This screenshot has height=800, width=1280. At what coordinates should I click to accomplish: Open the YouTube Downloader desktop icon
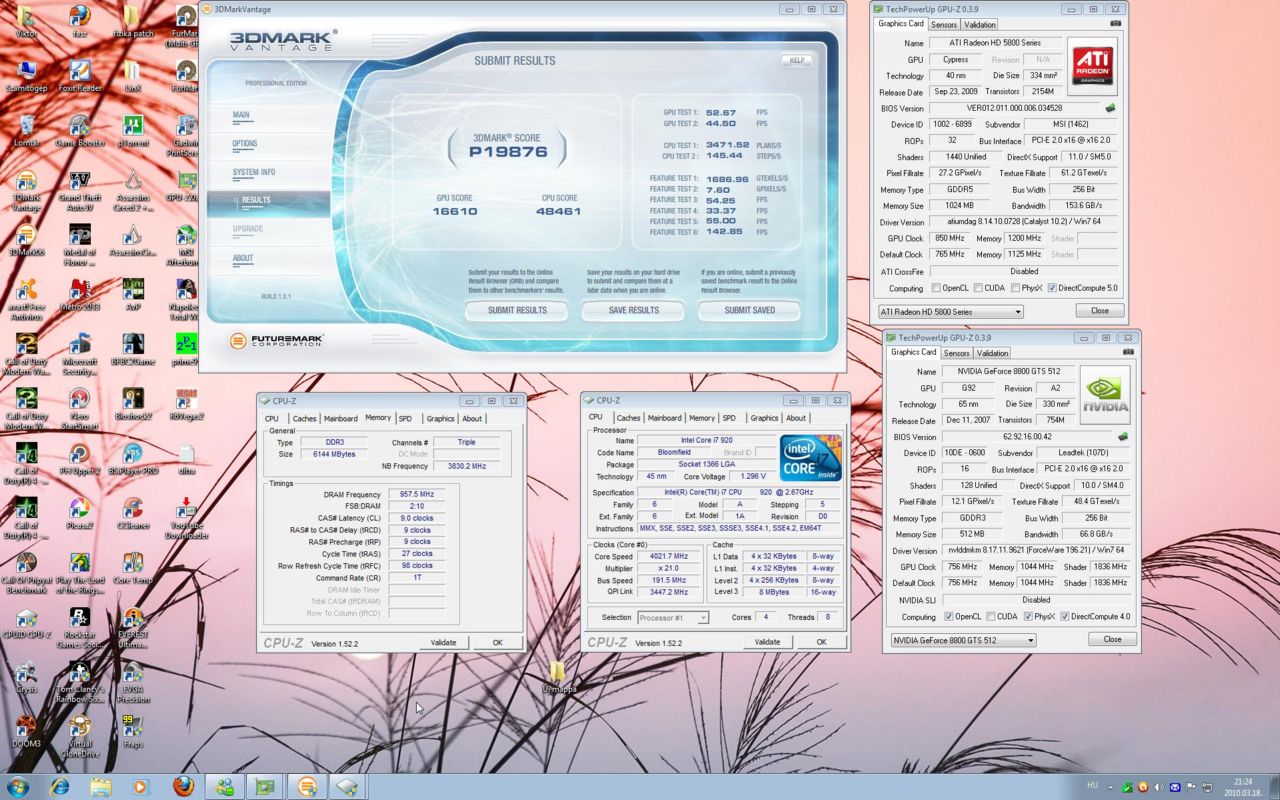[186, 519]
